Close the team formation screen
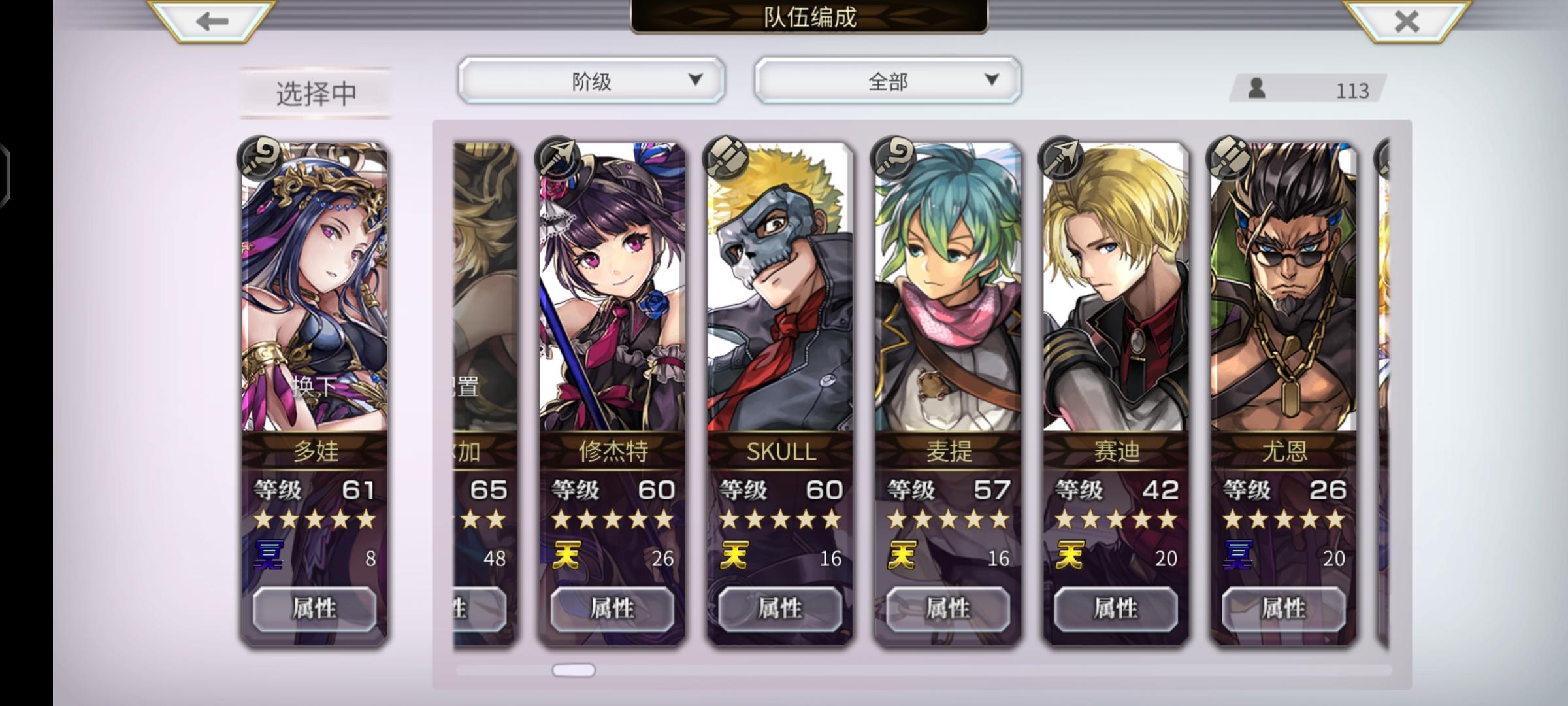The width and height of the screenshot is (1568, 706). tap(1406, 22)
